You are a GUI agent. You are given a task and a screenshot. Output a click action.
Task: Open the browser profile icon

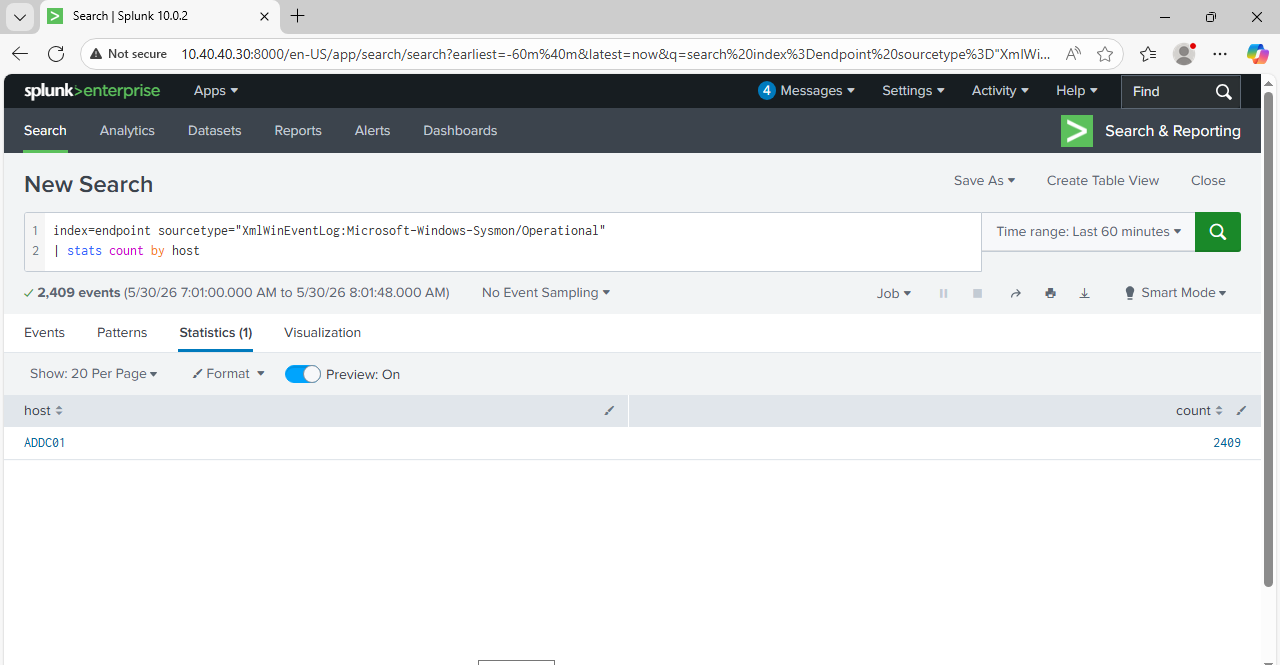click(1184, 54)
